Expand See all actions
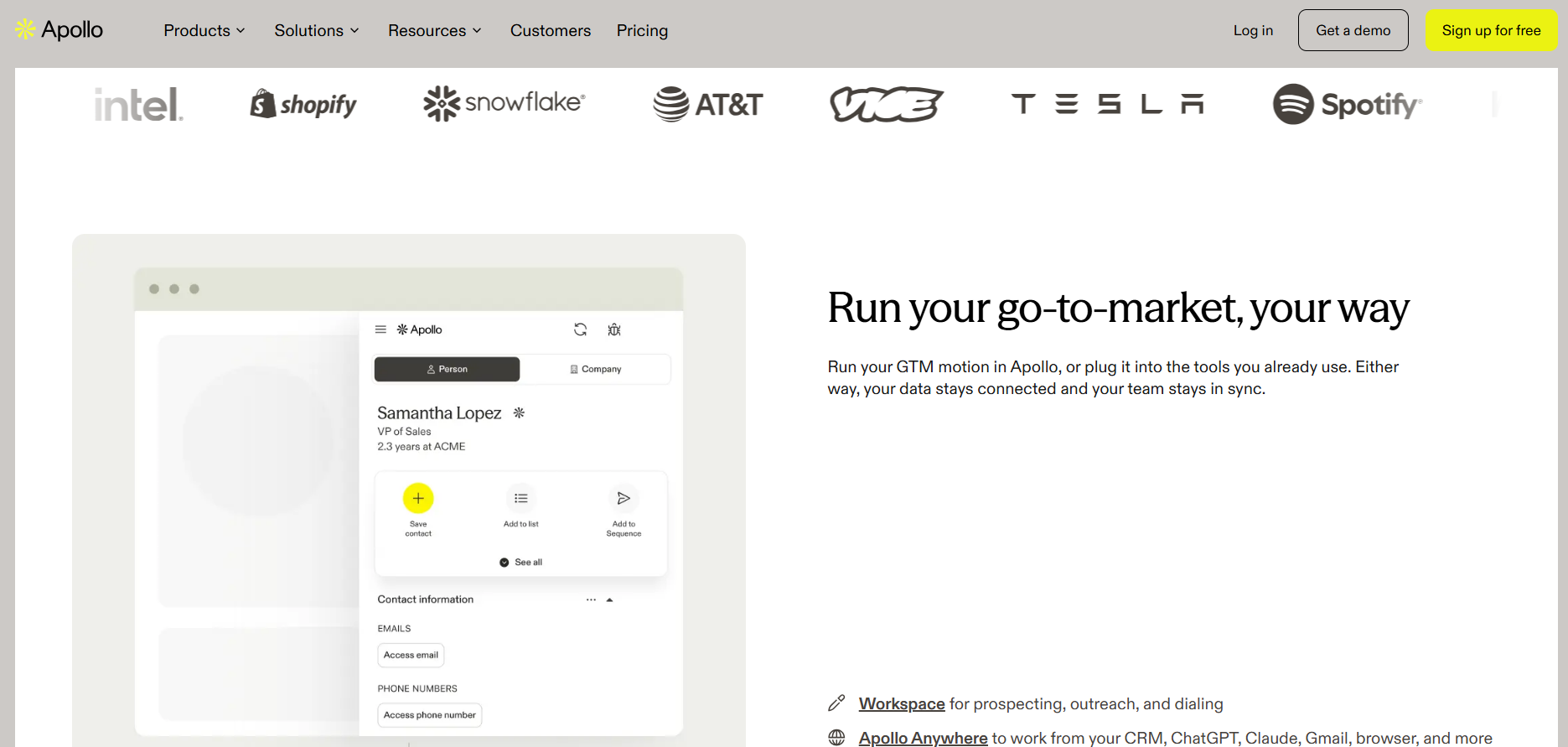Image resolution: width=1568 pixels, height=747 pixels. pyautogui.click(x=521, y=563)
